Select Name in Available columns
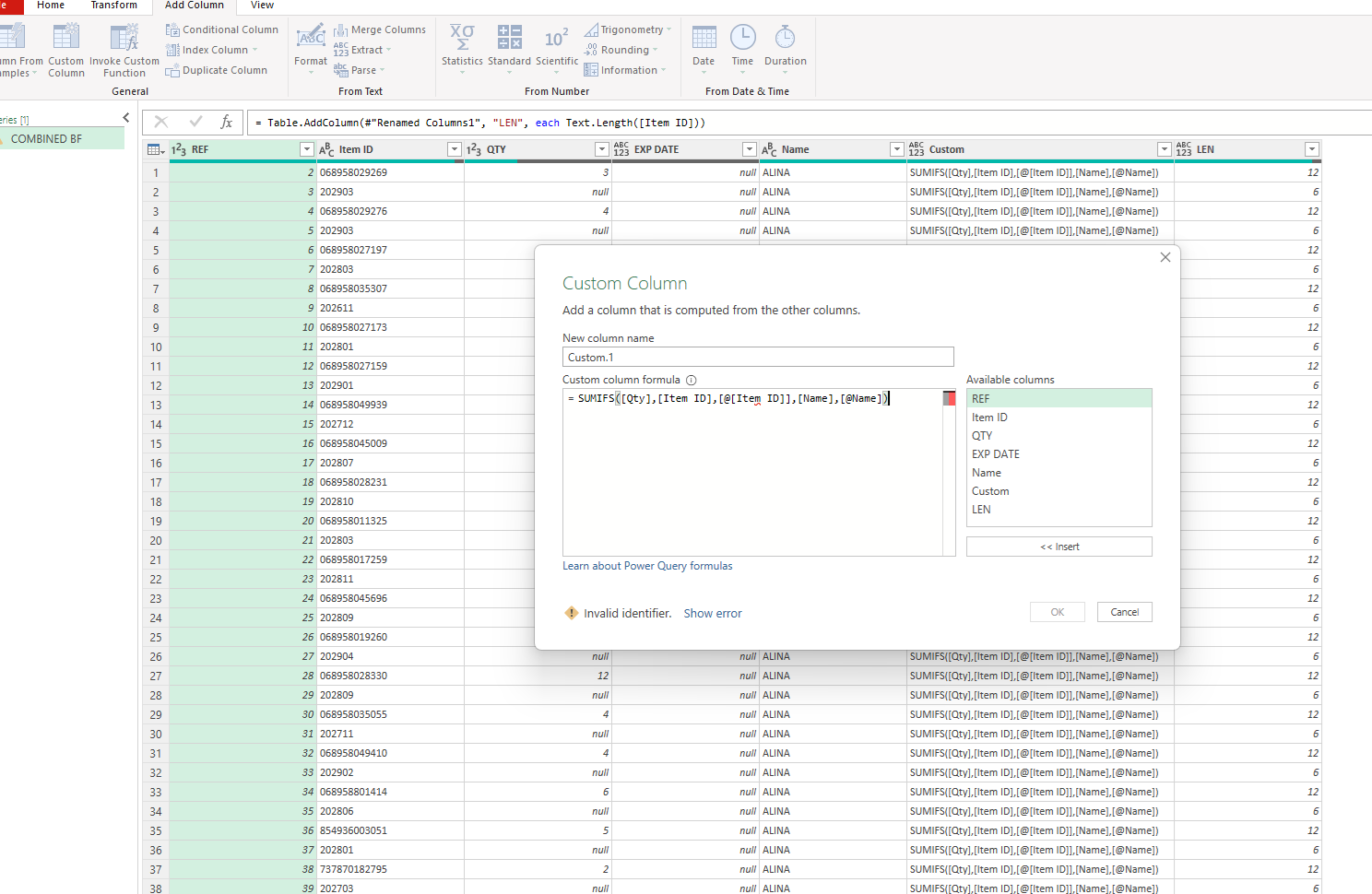 1059,473
